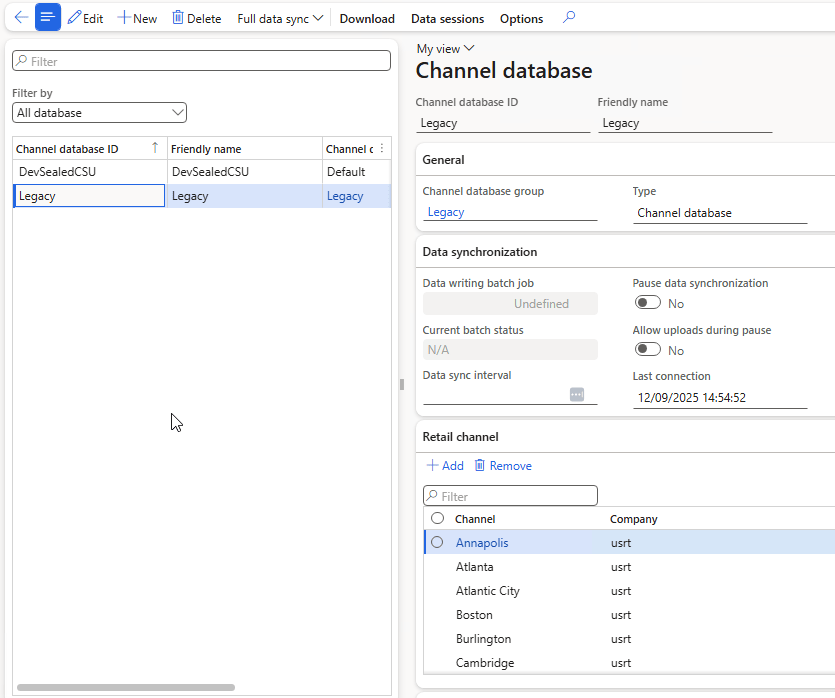Add a retail channel
Viewport: 835px width, 698px height.
point(445,466)
